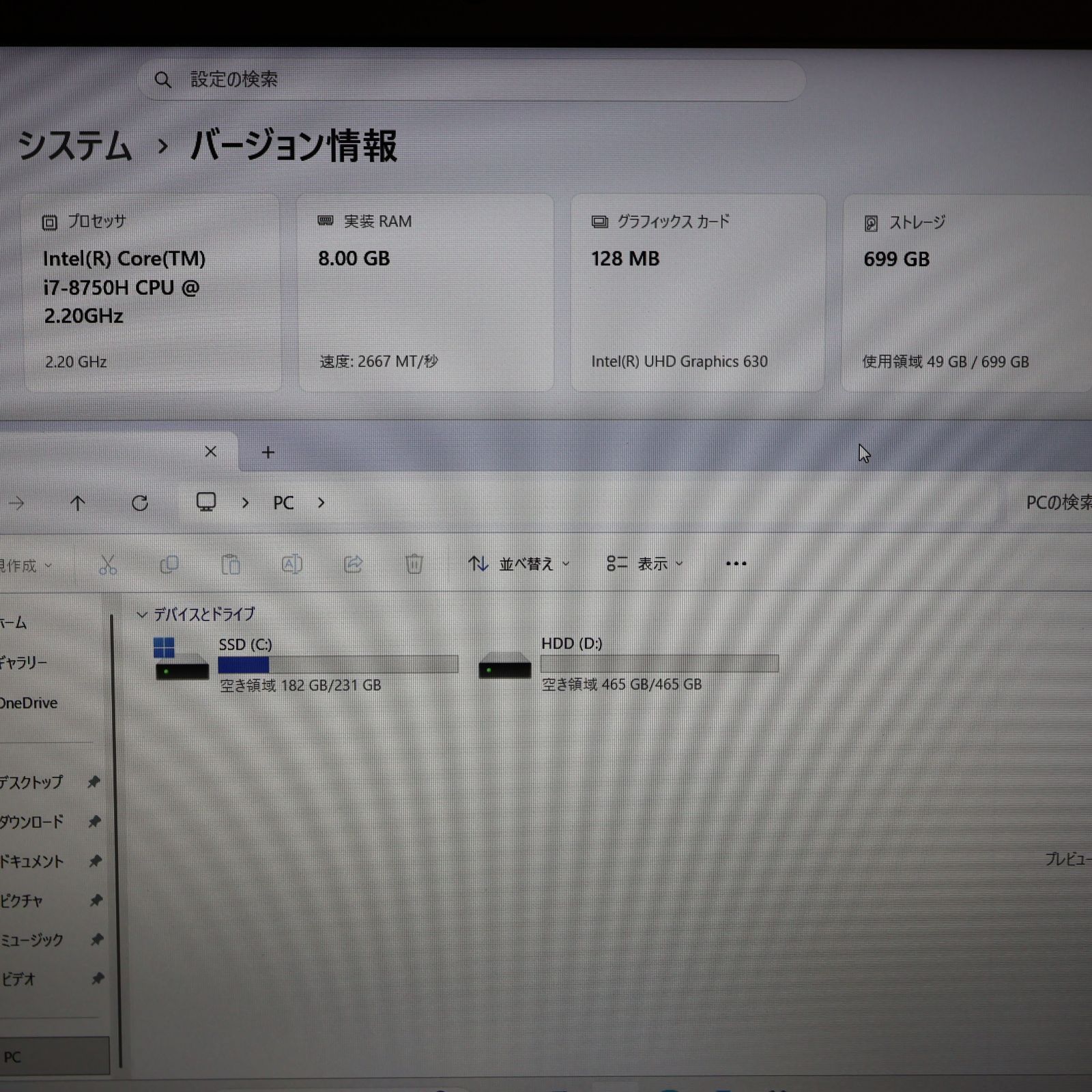
Task: Click the search magnifier icon in Settings
Action: (162, 80)
